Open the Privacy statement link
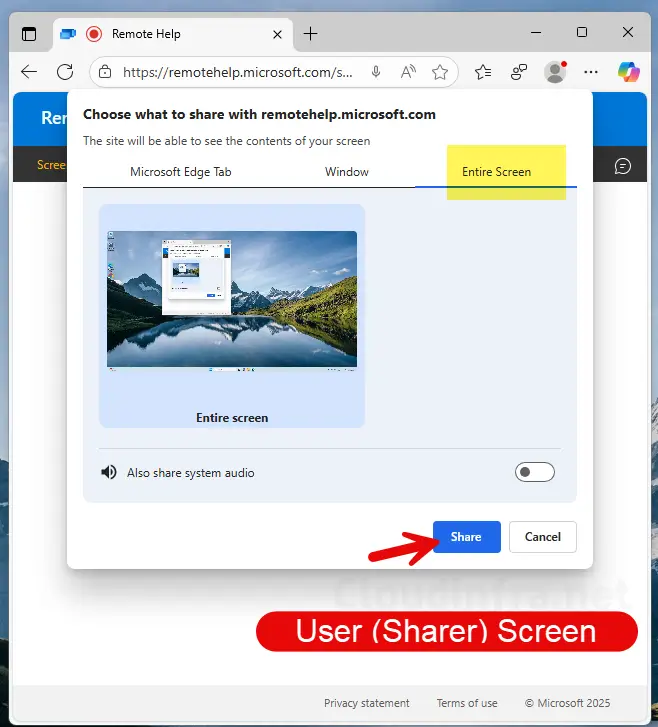Viewport: 658px width, 727px height. (367, 703)
